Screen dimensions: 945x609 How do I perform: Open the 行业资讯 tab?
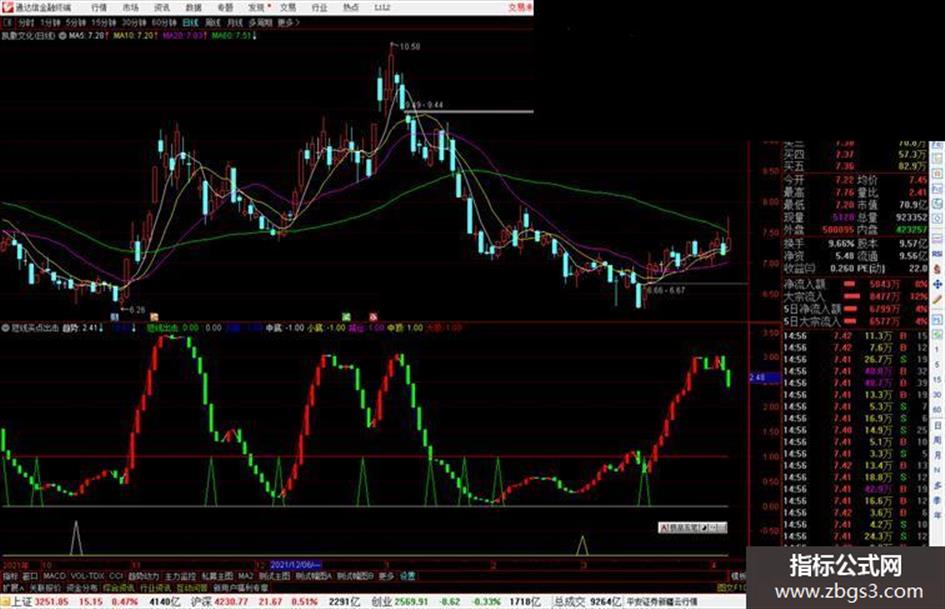point(155,587)
